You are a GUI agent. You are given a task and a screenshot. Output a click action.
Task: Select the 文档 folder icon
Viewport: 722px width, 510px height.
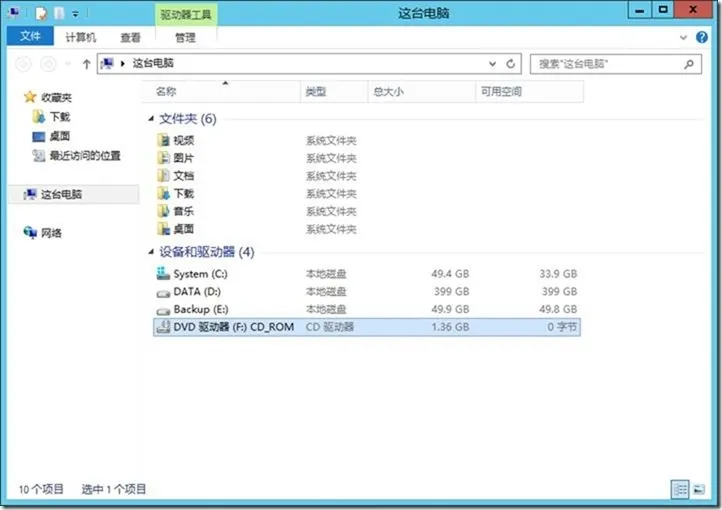[163, 175]
